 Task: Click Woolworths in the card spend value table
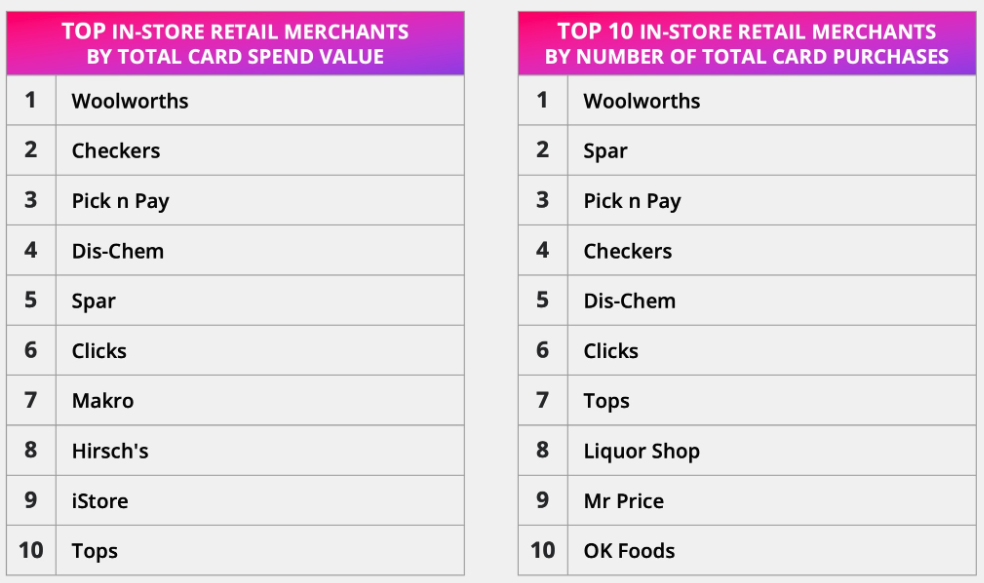pyautogui.click(x=130, y=101)
